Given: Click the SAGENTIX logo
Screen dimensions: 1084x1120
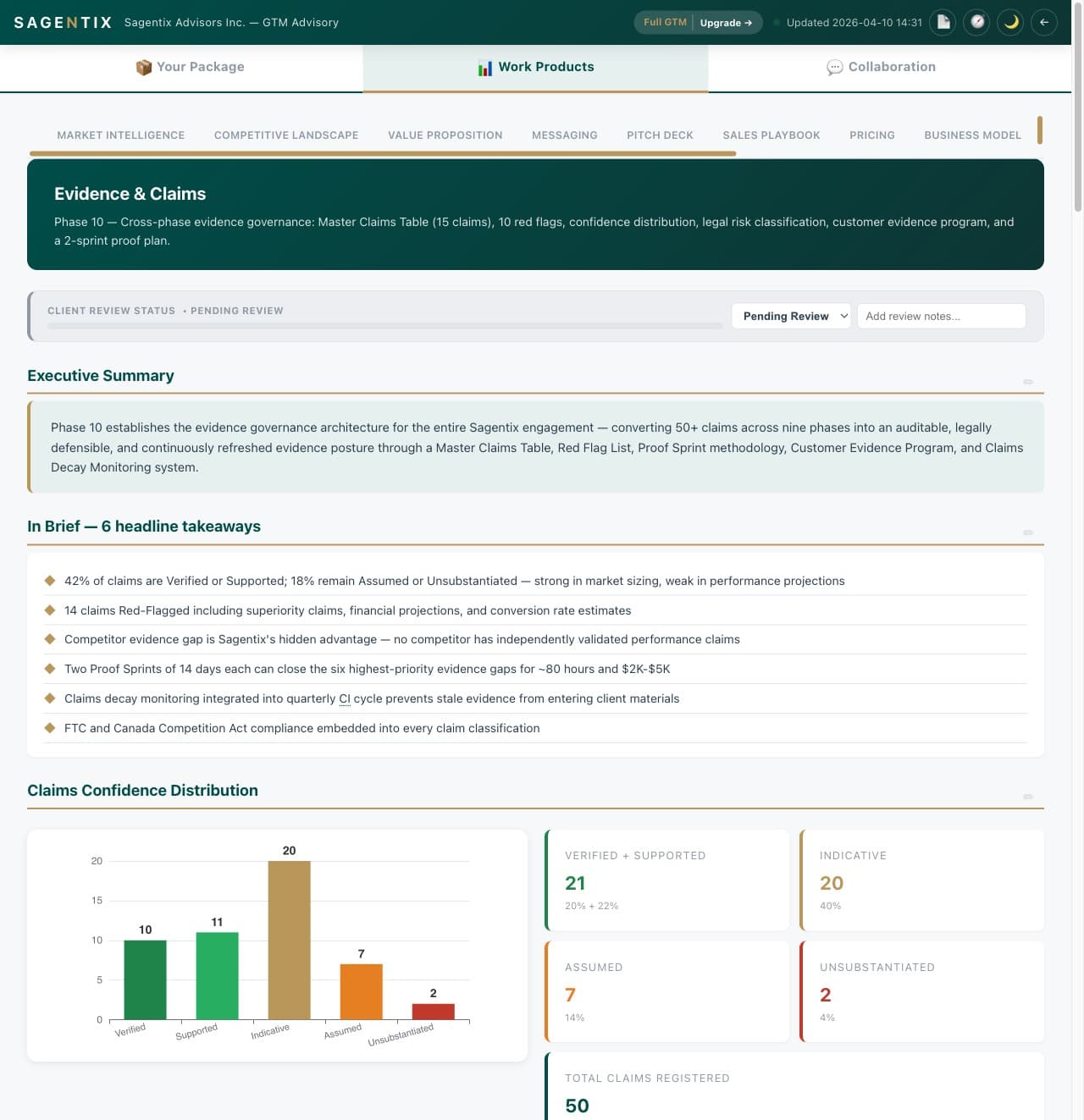Looking at the screenshot, I should (x=63, y=22).
